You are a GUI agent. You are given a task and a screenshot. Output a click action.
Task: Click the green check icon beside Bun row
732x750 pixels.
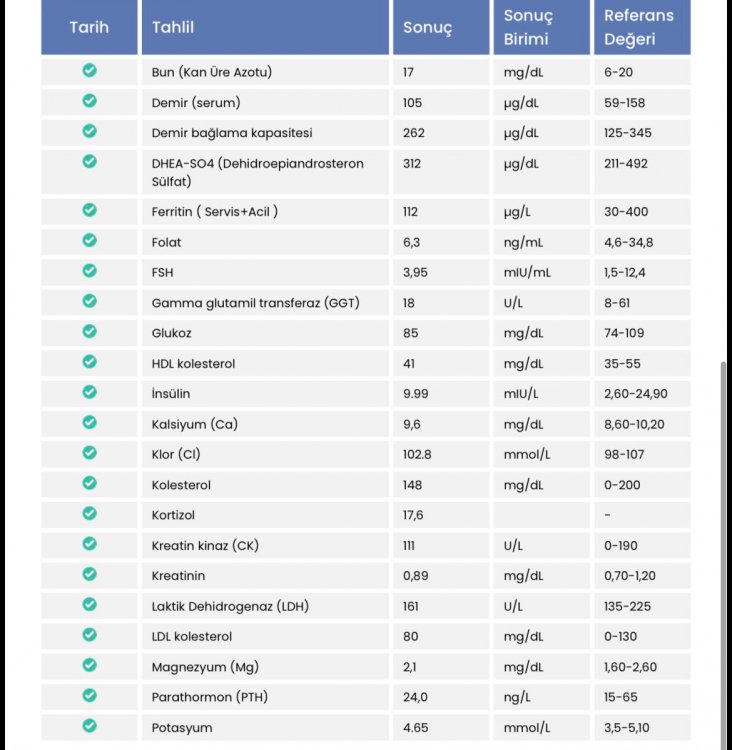pos(89,71)
